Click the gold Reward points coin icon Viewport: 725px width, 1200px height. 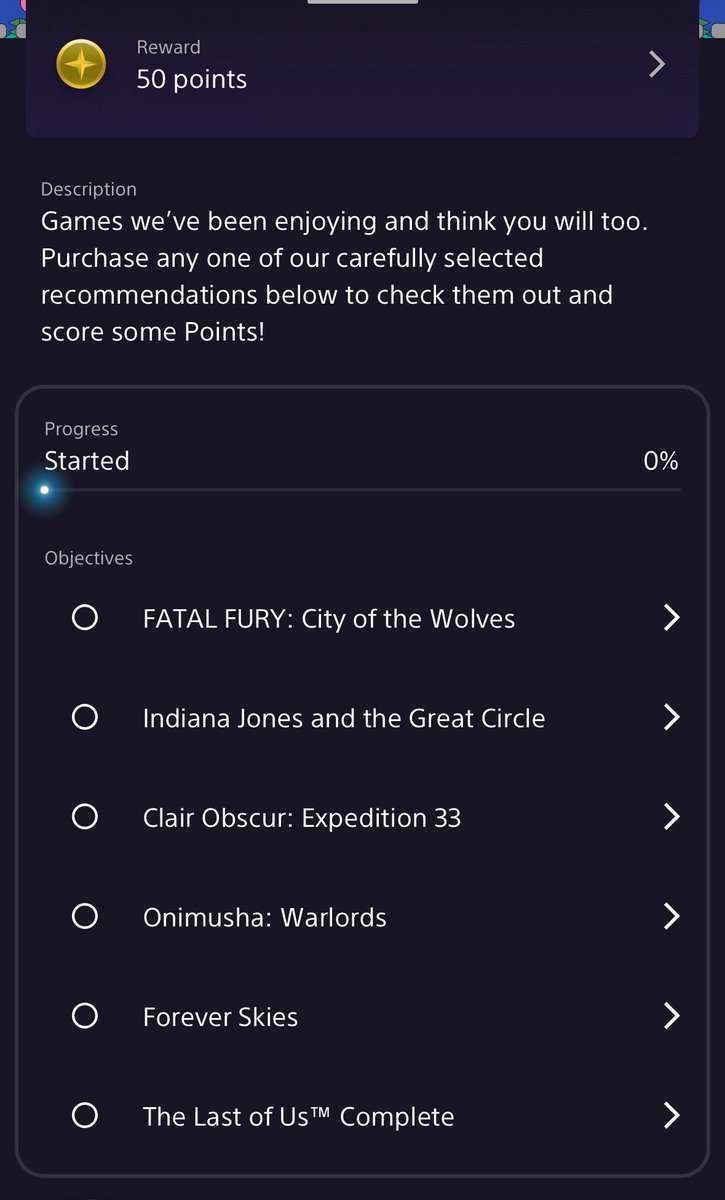[81, 64]
